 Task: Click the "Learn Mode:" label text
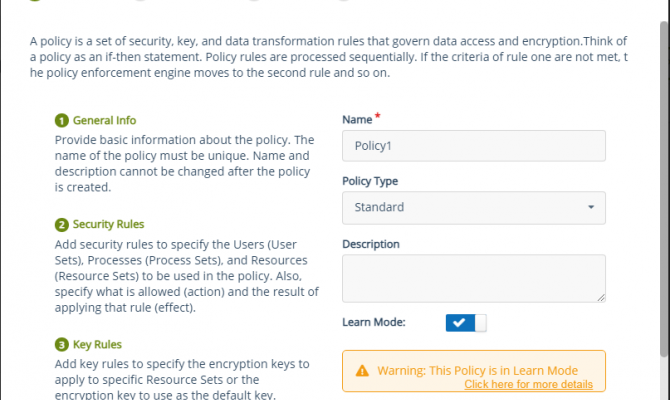click(x=374, y=322)
